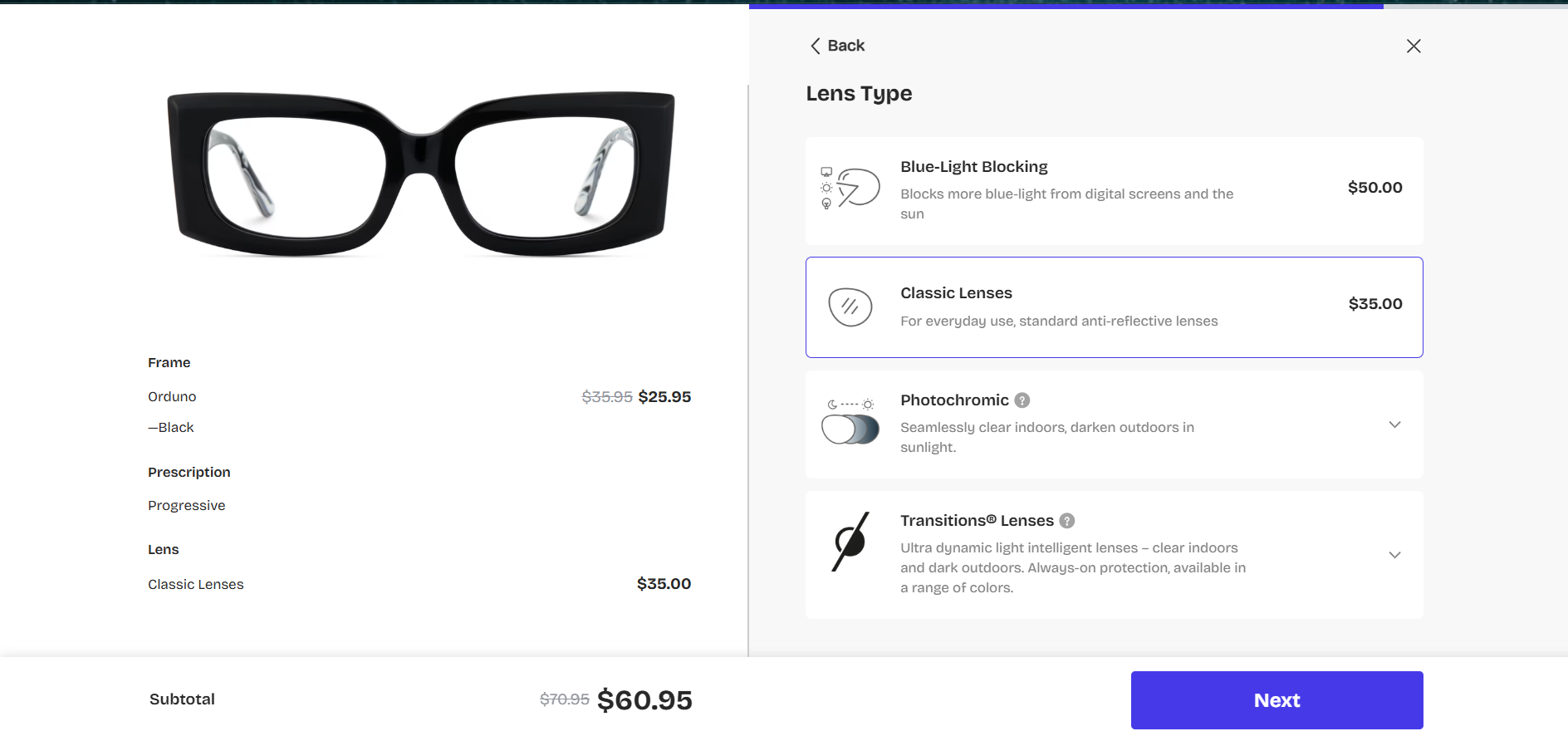Open the Photochromic help question mark
Viewport: 1568px width, 736px height.
pos(1022,400)
